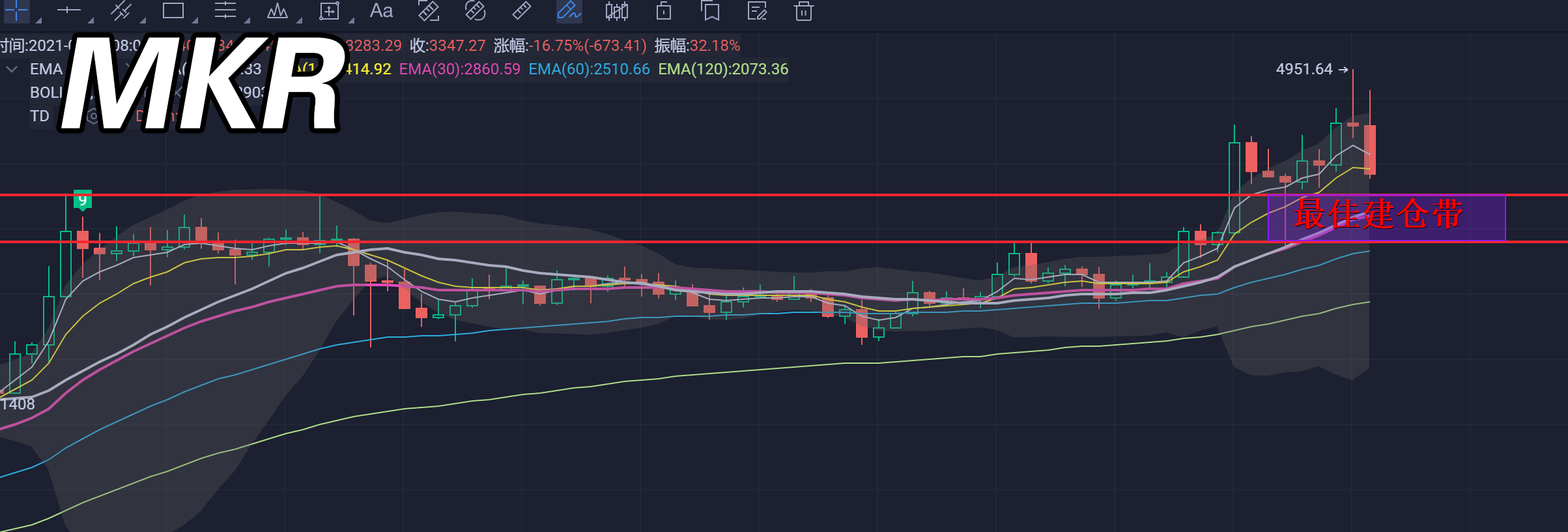Open the channel tool variants arrow
1568x532 pixels.
click(x=143, y=20)
